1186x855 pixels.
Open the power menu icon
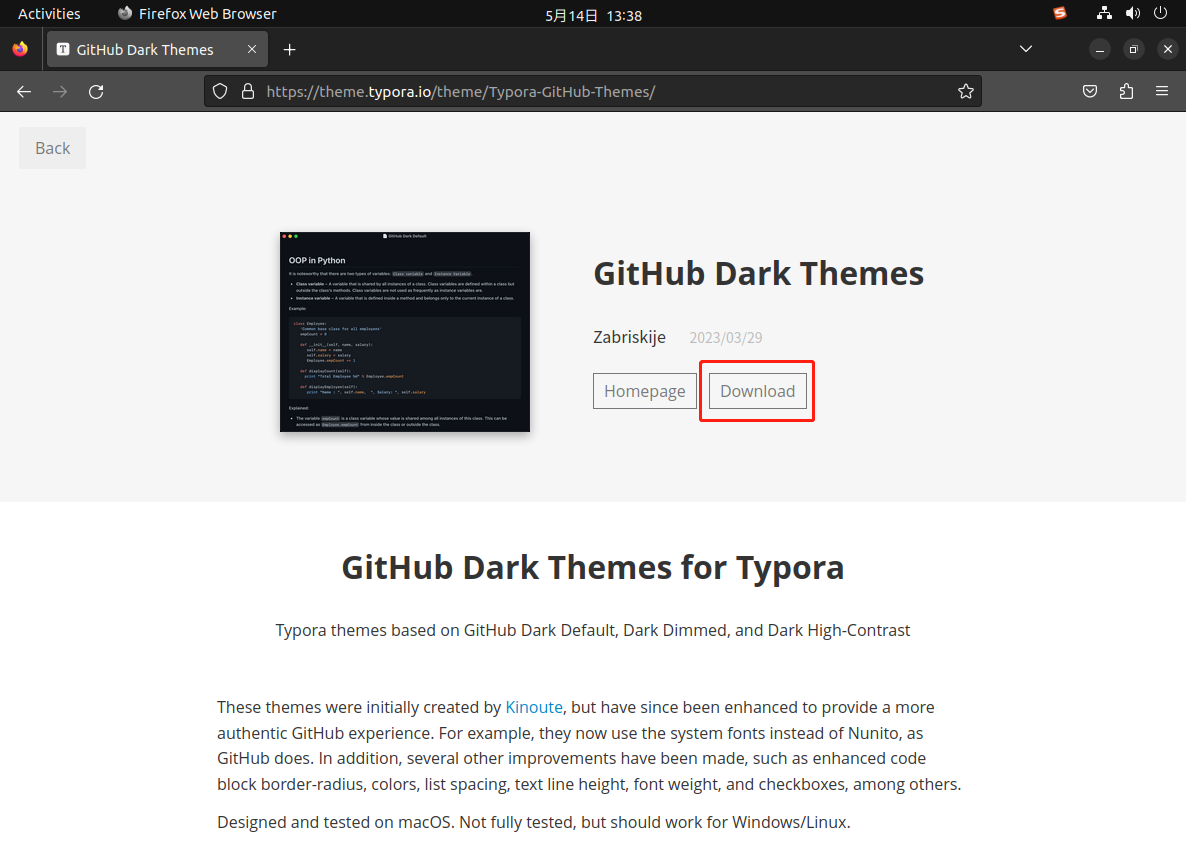pos(1160,13)
